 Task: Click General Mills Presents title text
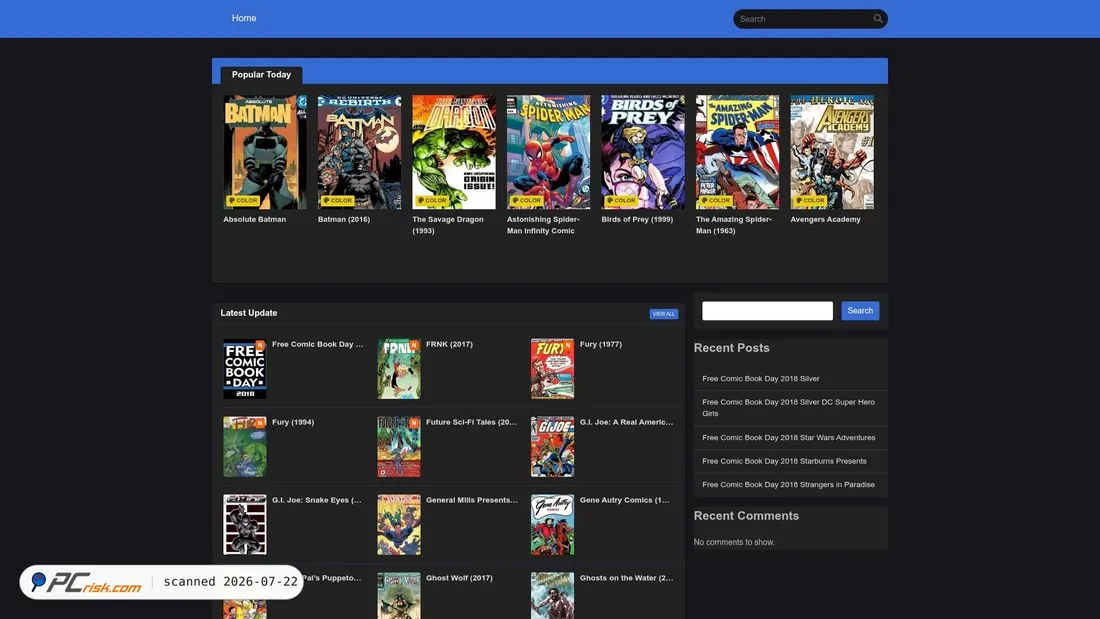coord(472,500)
